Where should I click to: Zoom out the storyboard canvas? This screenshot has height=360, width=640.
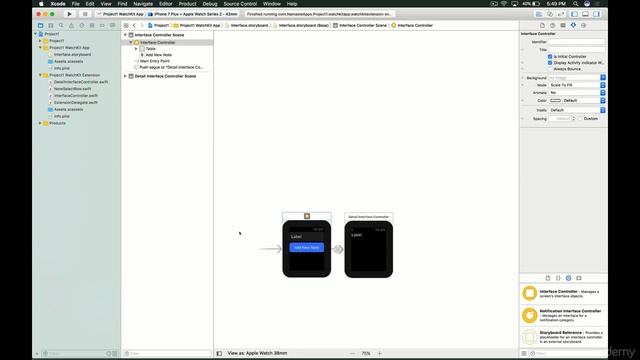[x=352, y=353]
